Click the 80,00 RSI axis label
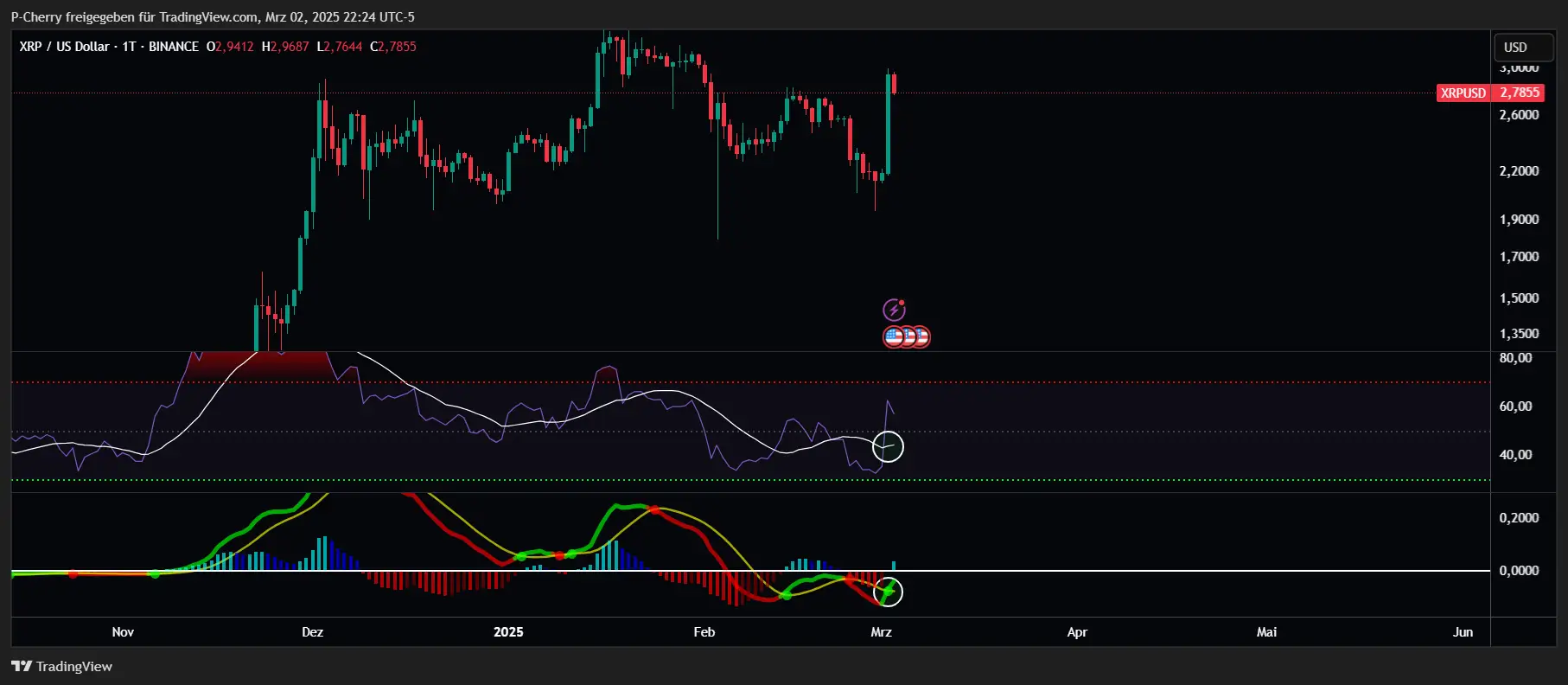Screen dimensions: 1568x685 pos(1515,358)
